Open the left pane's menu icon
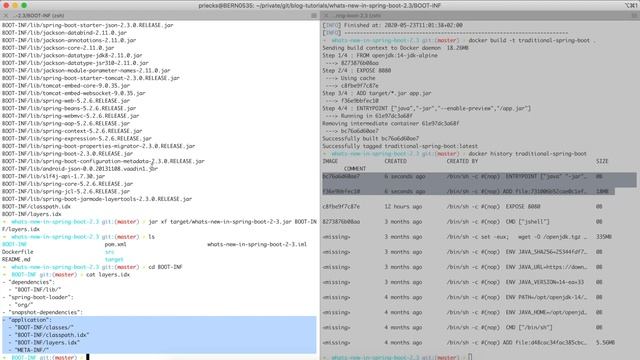Screen dimensions: 640x360 pos(314,16)
